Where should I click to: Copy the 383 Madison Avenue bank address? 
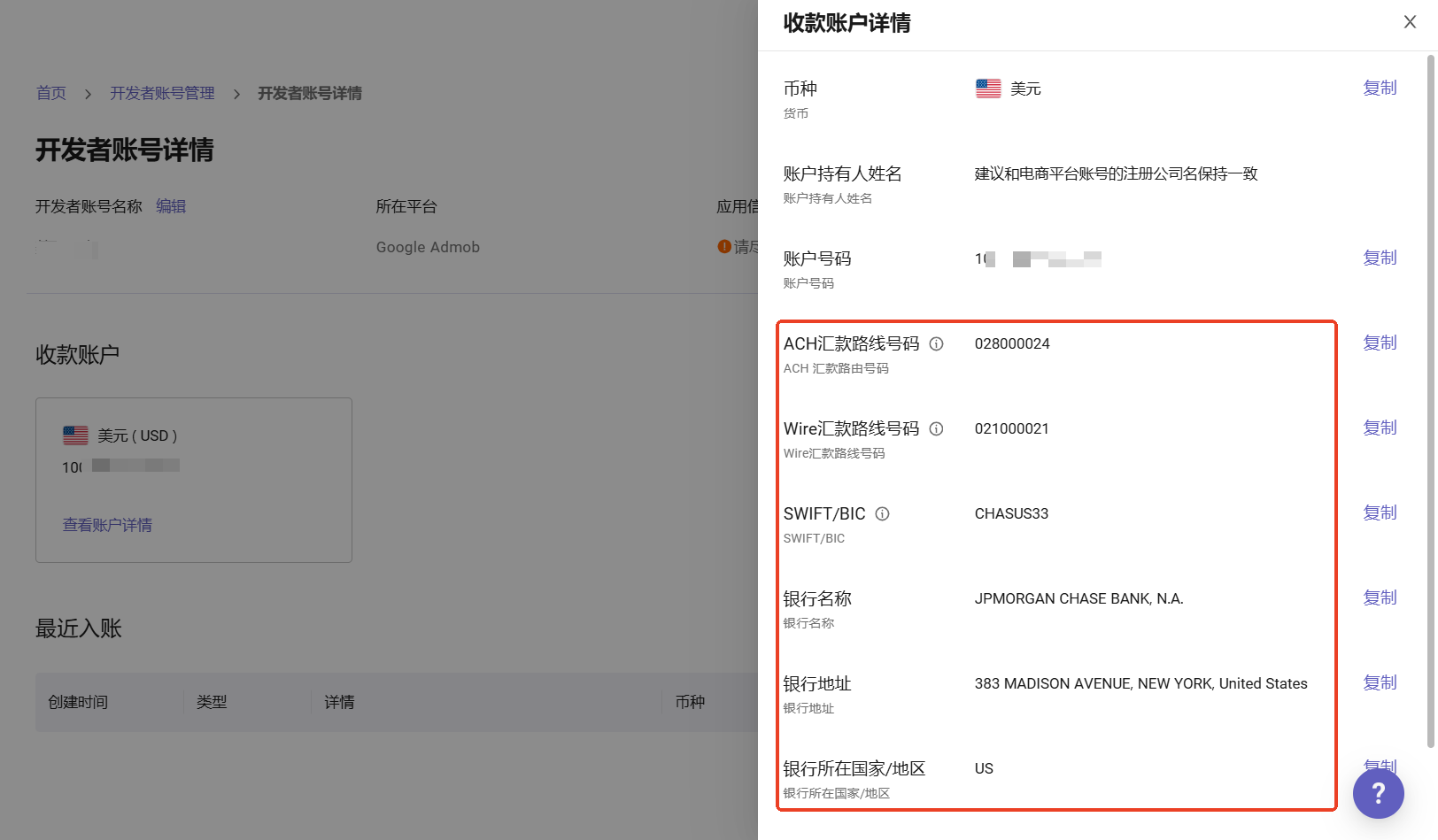[1380, 682]
